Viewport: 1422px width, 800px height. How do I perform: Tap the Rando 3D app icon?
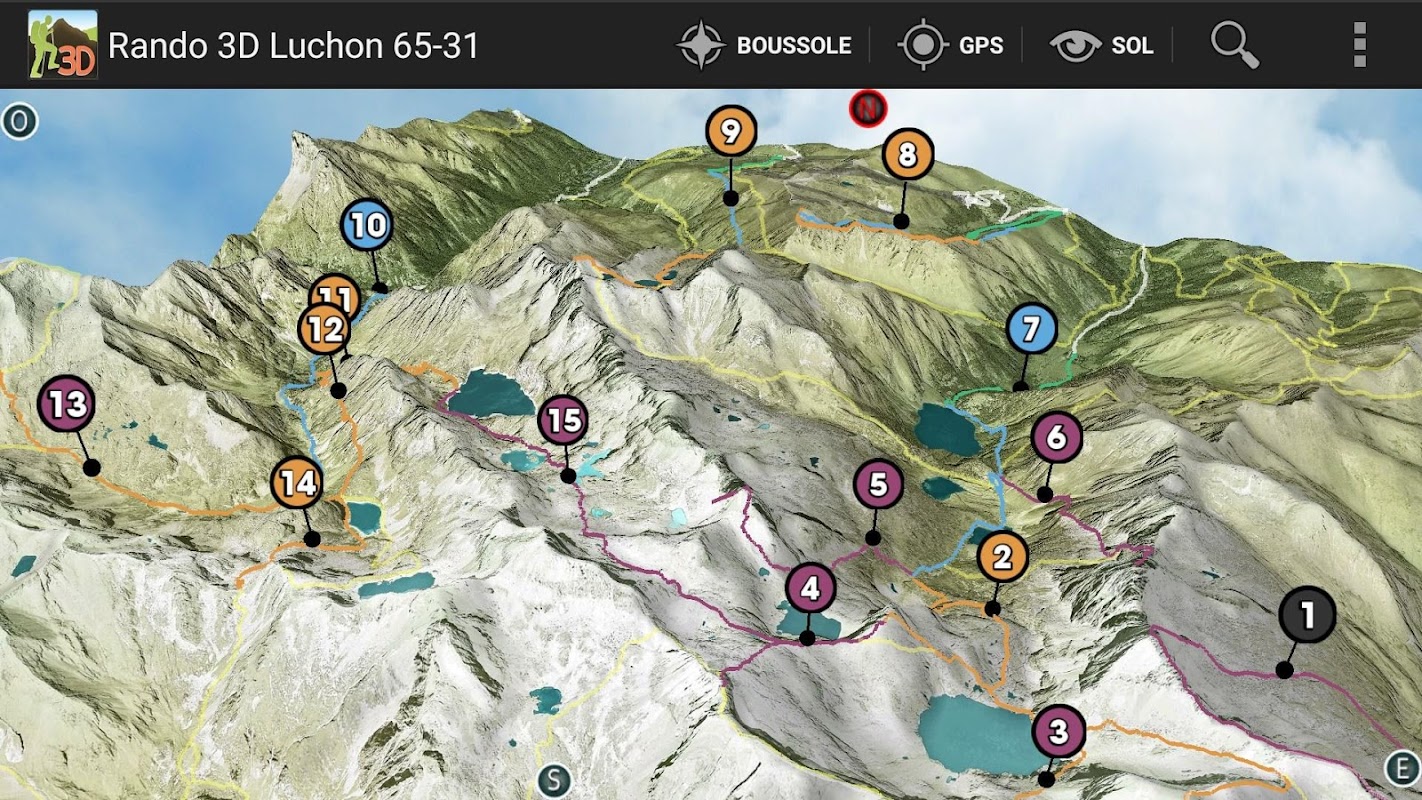[62, 44]
